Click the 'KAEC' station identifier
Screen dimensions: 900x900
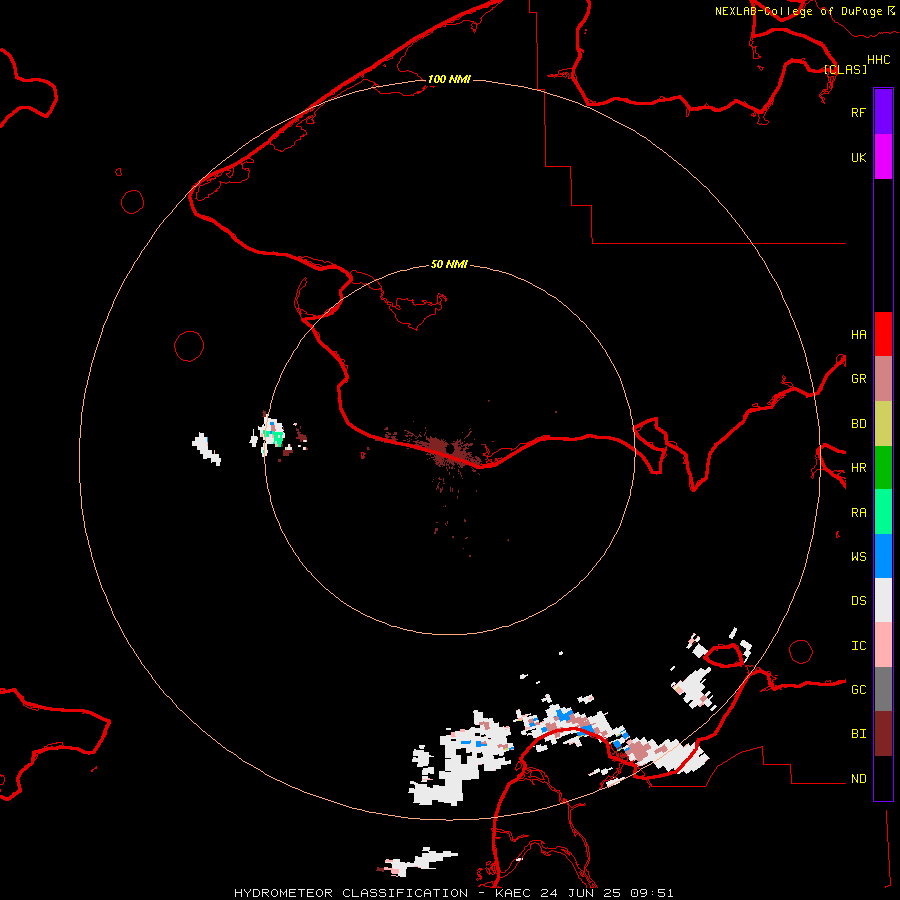[x=513, y=893]
